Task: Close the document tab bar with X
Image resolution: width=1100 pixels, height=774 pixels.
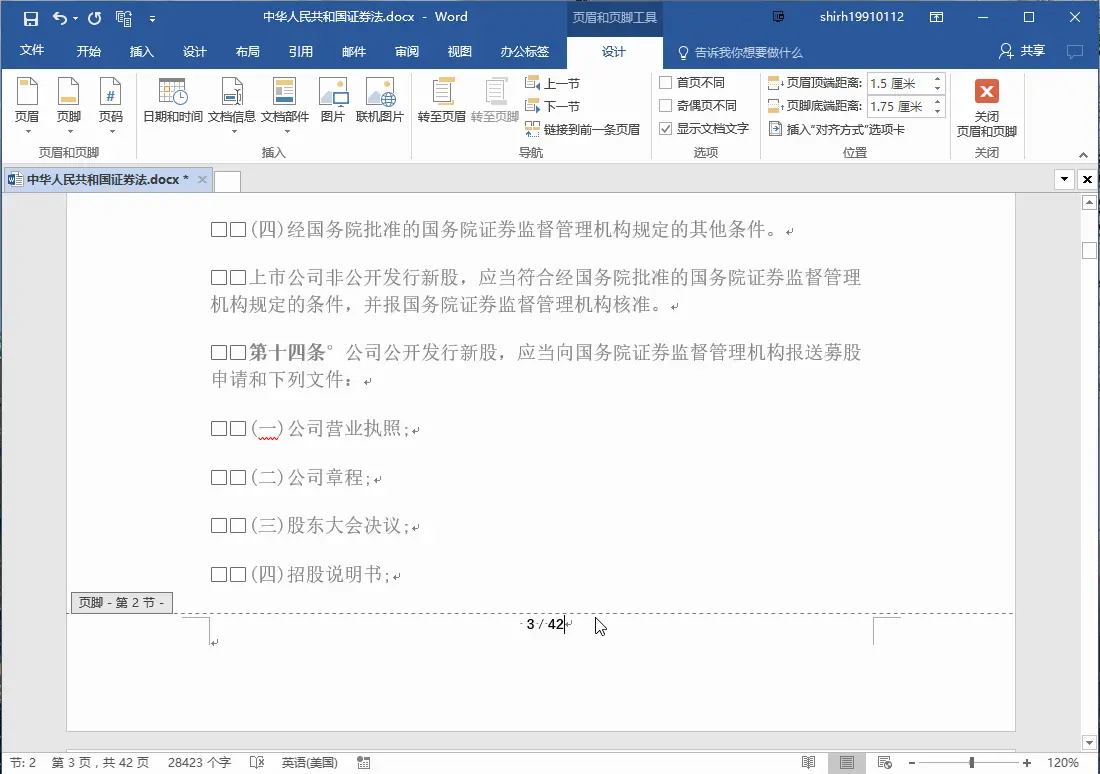Action: (x=1087, y=180)
